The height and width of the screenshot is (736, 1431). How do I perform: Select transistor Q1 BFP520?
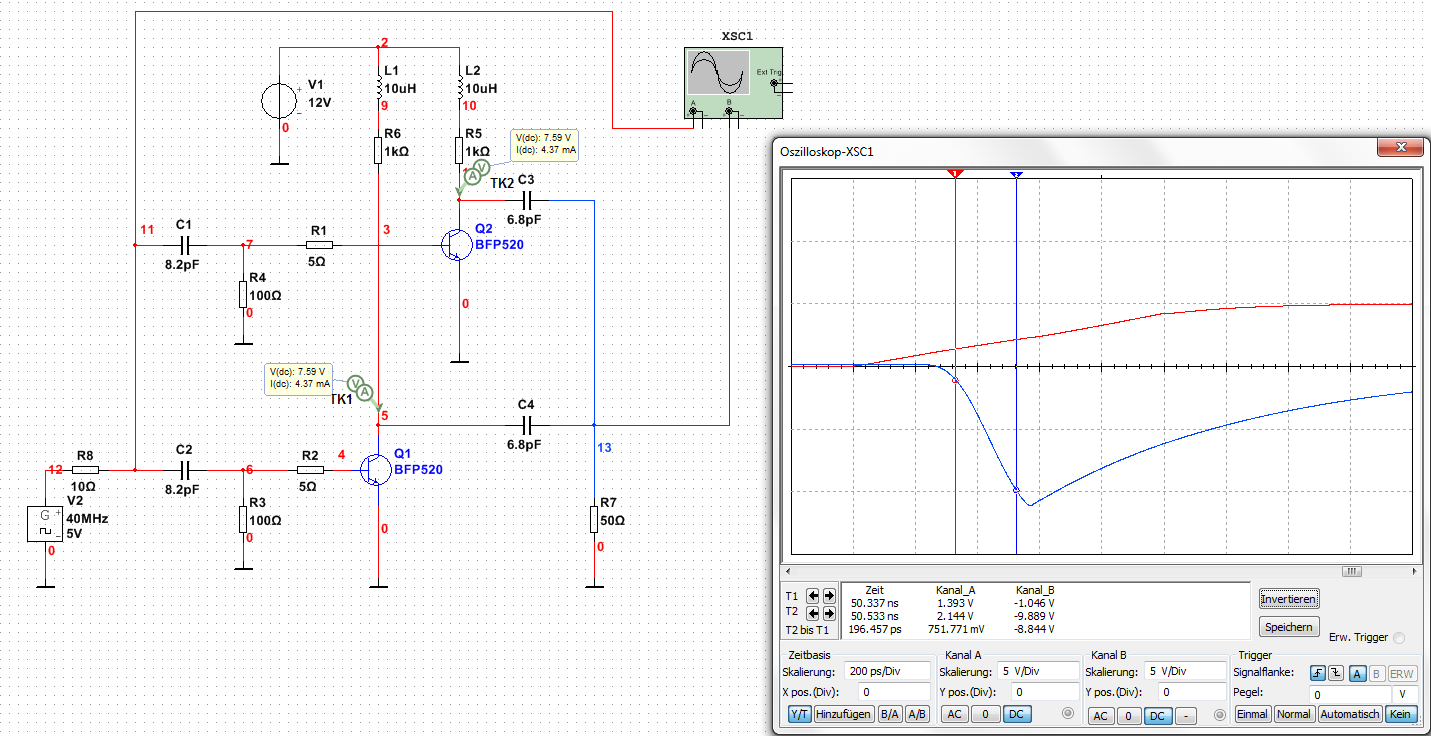(377, 470)
